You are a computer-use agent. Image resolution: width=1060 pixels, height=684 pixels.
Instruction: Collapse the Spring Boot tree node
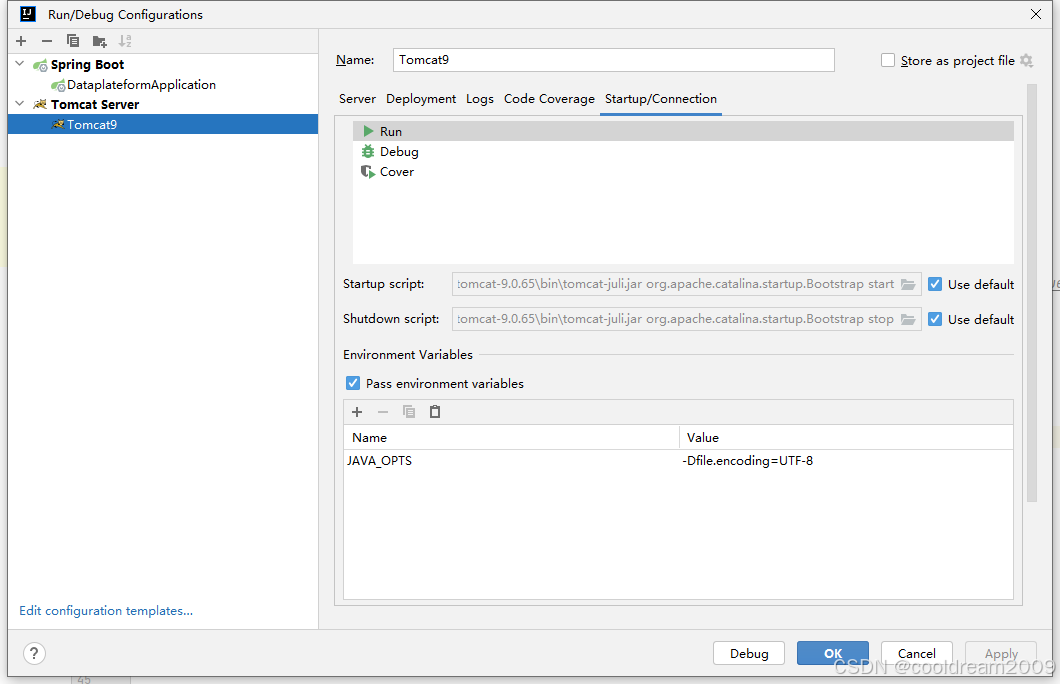pos(20,64)
